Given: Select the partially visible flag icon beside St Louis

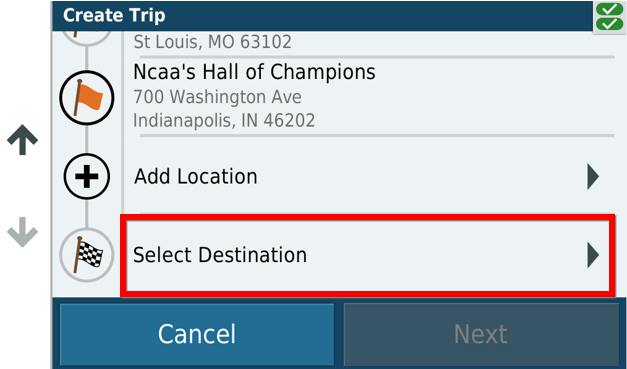Looking at the screenshot, I should click(87, 38).
